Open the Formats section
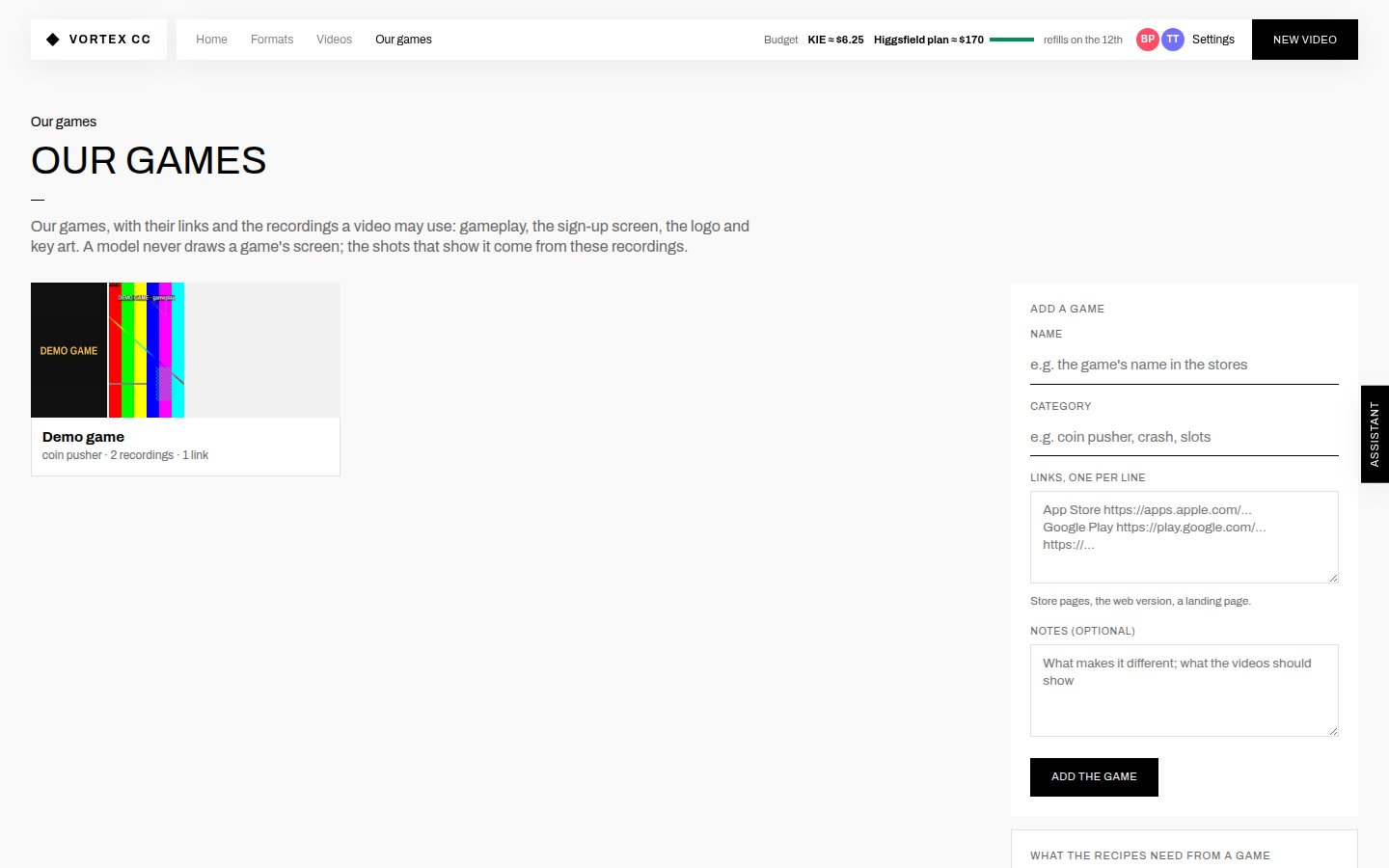The height and width of the screenshot is (868, 1389). 272,40
